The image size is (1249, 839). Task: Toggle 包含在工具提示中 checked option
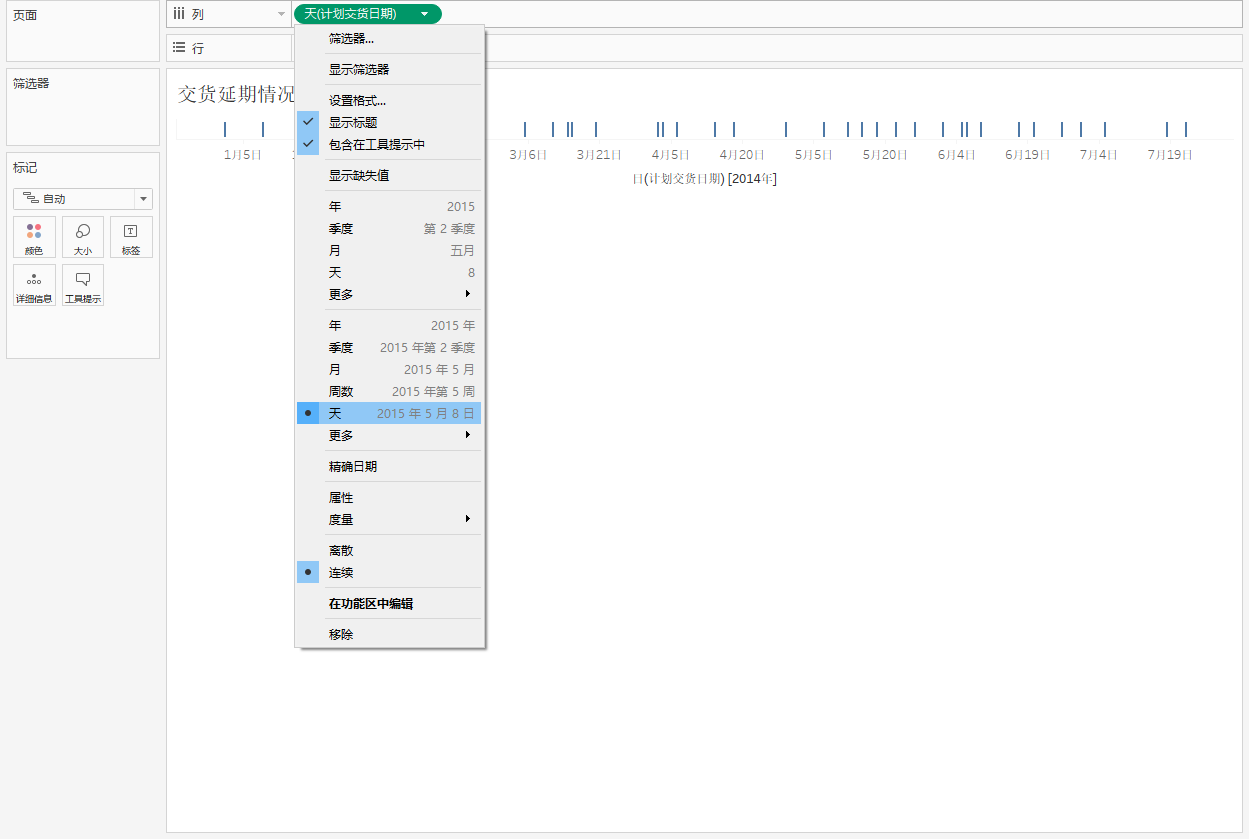390,145
